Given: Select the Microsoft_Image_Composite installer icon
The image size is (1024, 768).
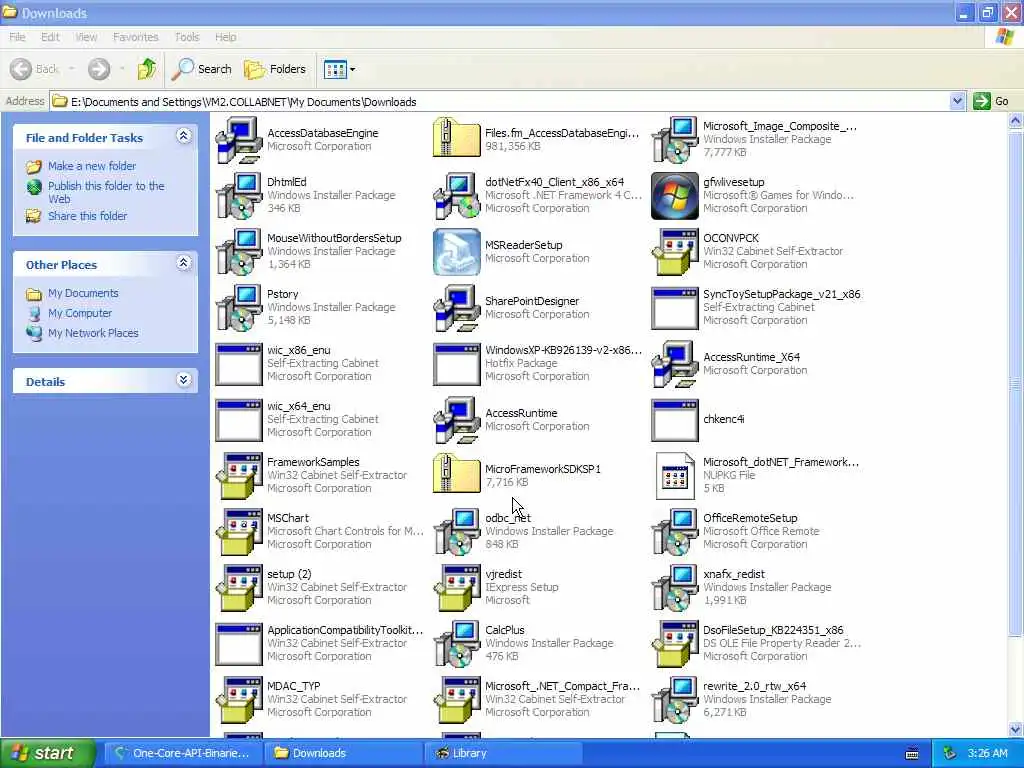Looking at the screenshot, I should 675,140.
